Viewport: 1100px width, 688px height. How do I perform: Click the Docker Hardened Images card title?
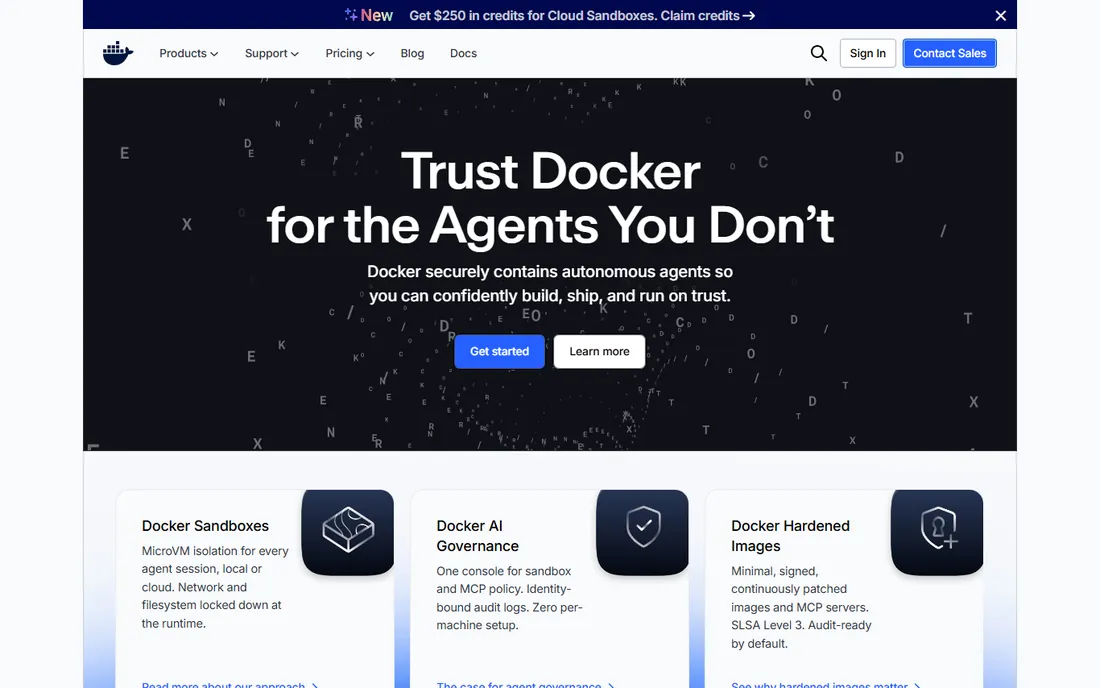pos(791,536)
